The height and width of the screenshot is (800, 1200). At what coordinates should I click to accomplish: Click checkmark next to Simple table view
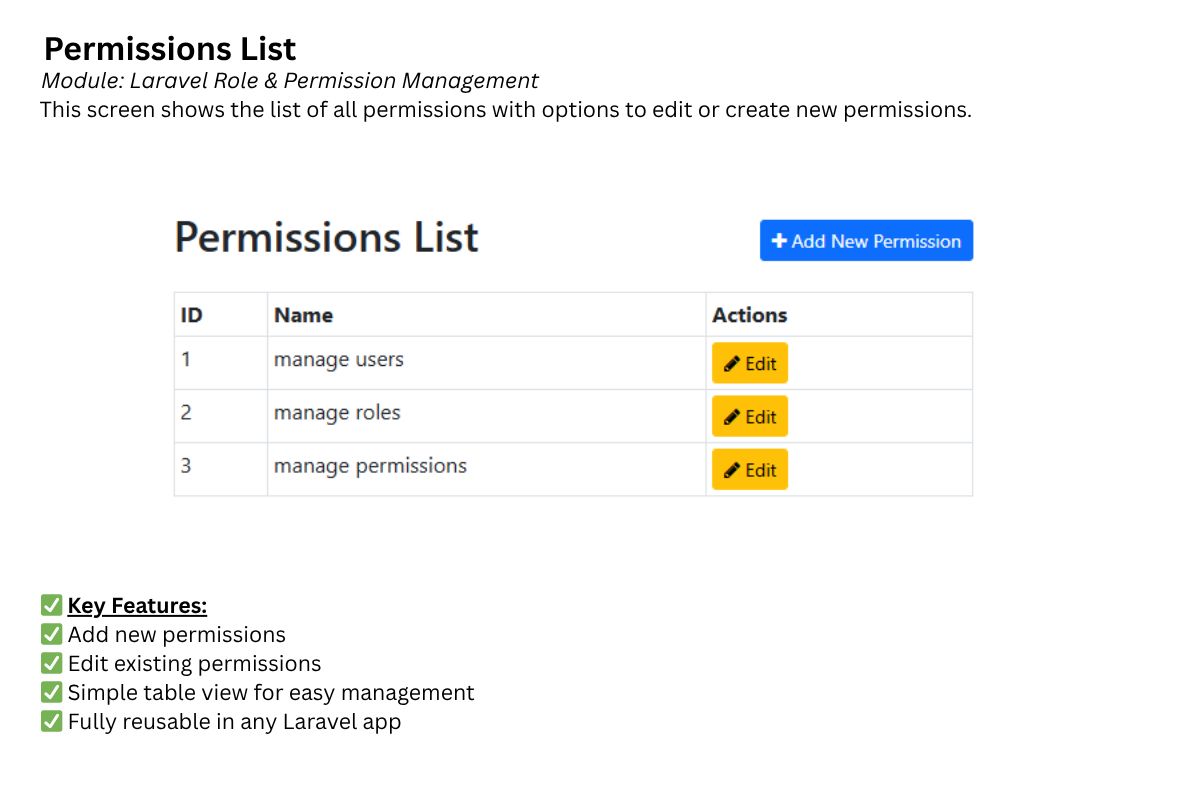(x=51, y=692)
